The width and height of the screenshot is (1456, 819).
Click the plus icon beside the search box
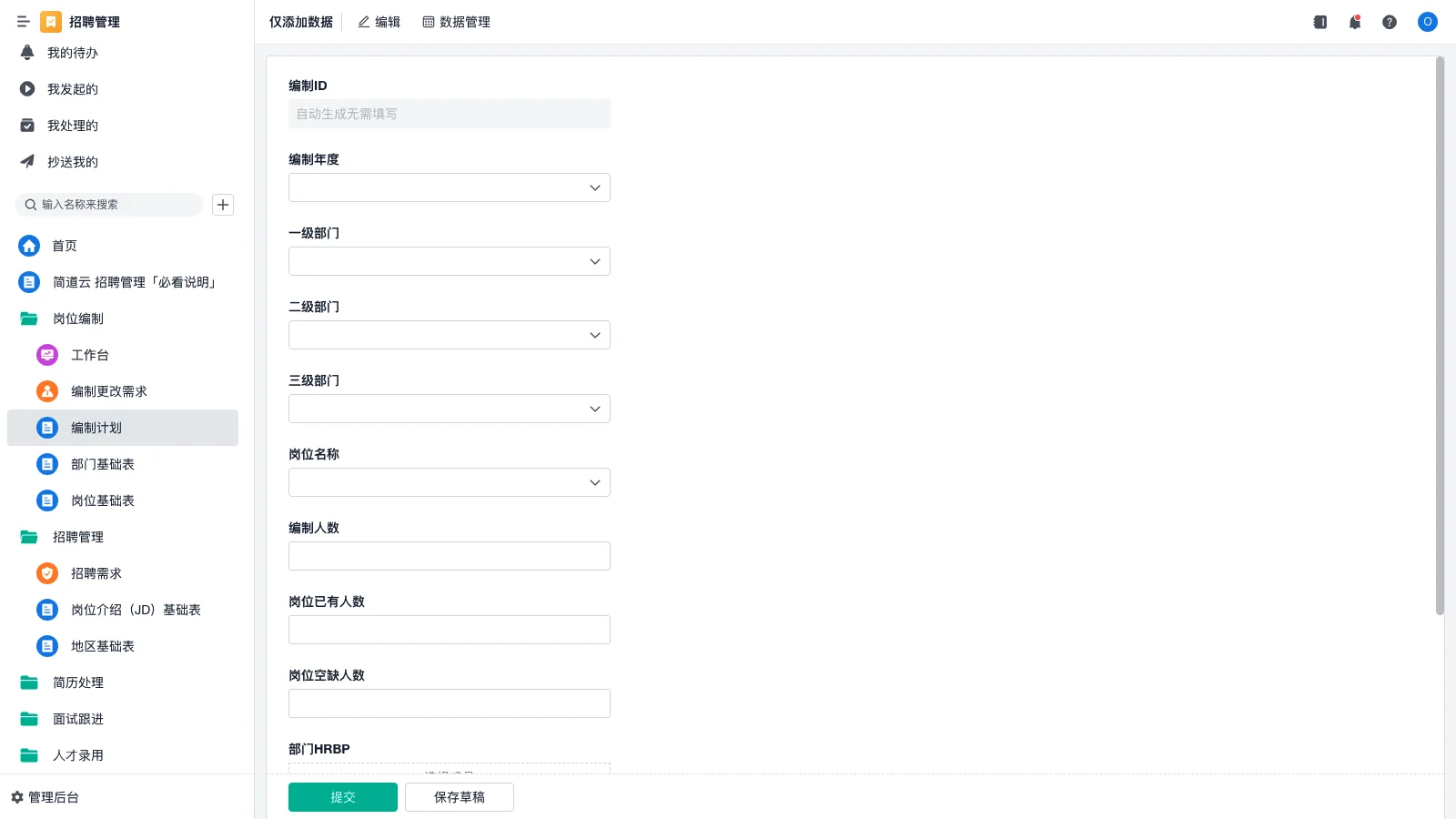tap(223, 205)
